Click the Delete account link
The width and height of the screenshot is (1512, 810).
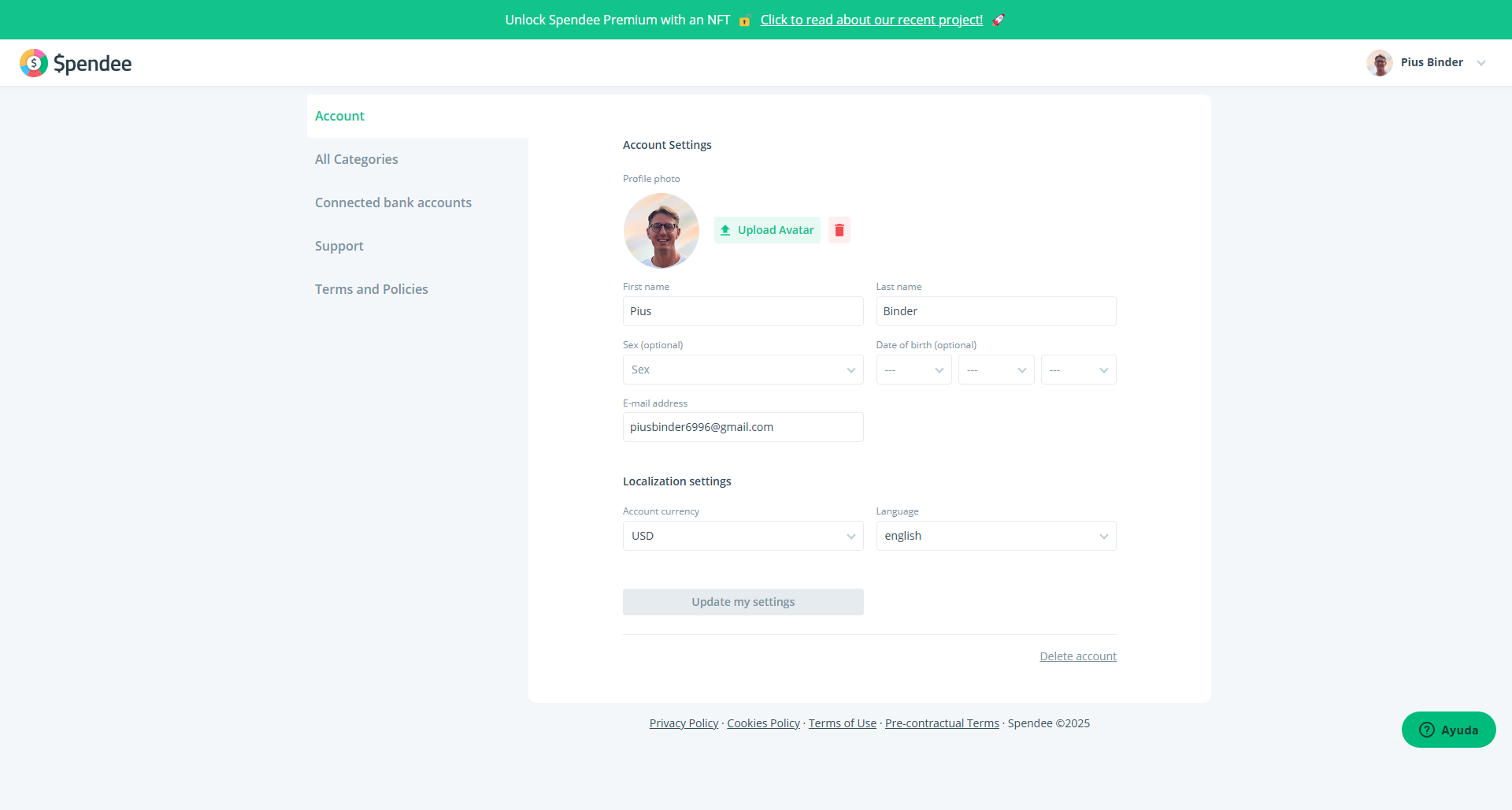click(1077, 656)
